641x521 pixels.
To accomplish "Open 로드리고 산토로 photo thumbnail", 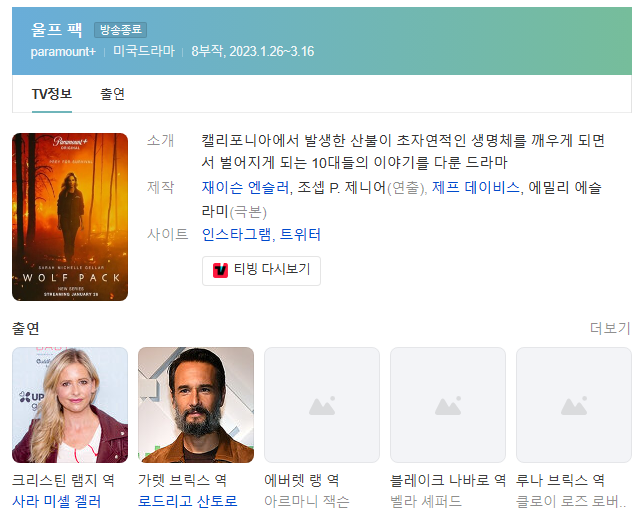I will [196, 405].
